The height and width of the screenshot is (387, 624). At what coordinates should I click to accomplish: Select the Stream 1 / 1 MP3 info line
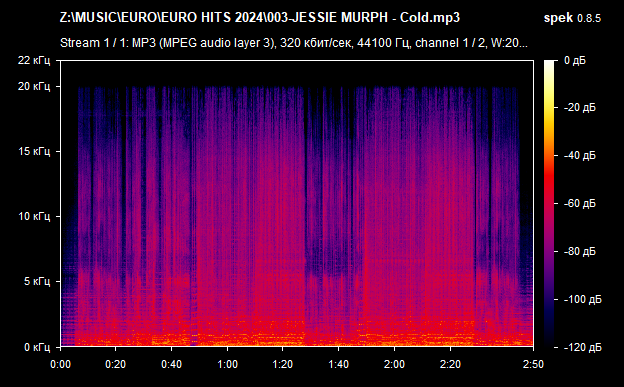click(294, 43)
